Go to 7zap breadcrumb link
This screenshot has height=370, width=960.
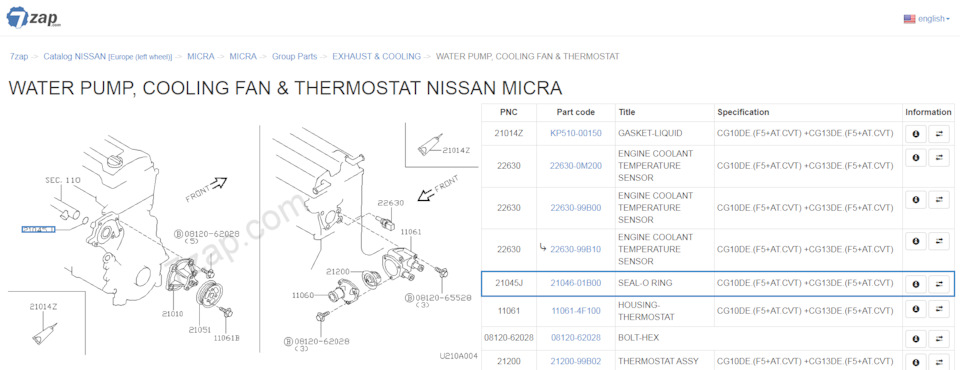(x=18, y=56)
